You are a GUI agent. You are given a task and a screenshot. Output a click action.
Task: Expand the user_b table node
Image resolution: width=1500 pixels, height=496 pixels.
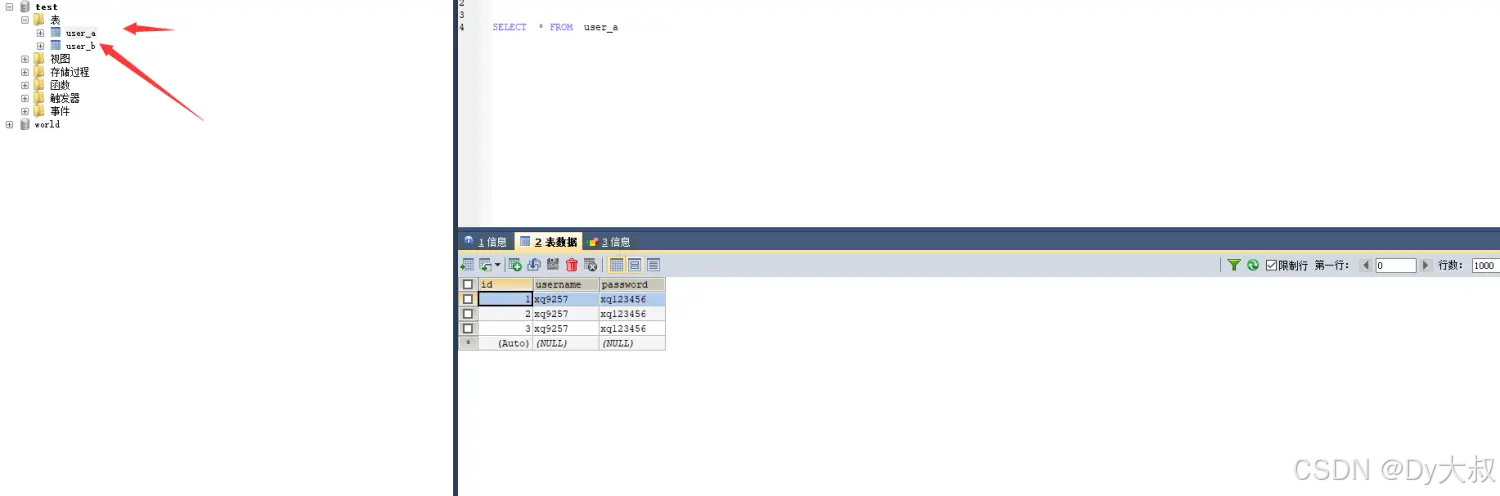[x=41, y=45]
